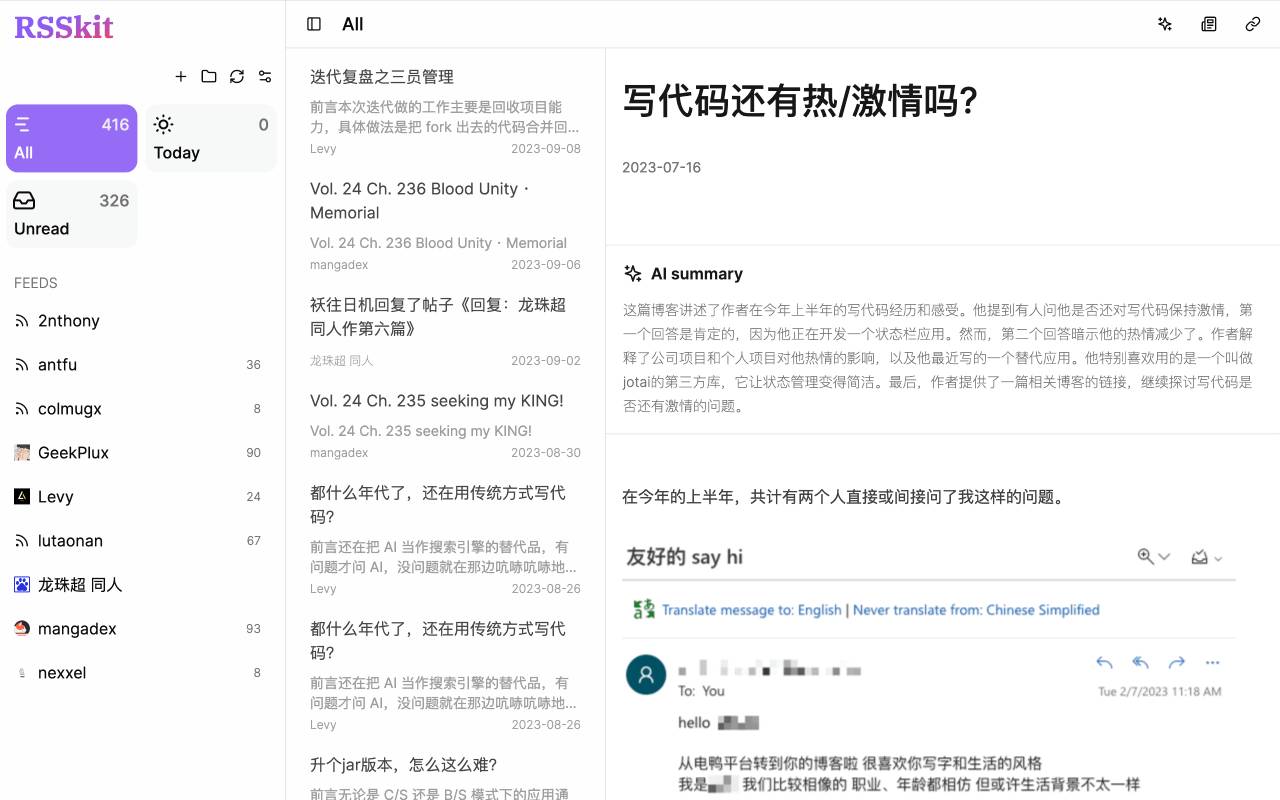Click the zoom magnifier icon above the email

1143,556
